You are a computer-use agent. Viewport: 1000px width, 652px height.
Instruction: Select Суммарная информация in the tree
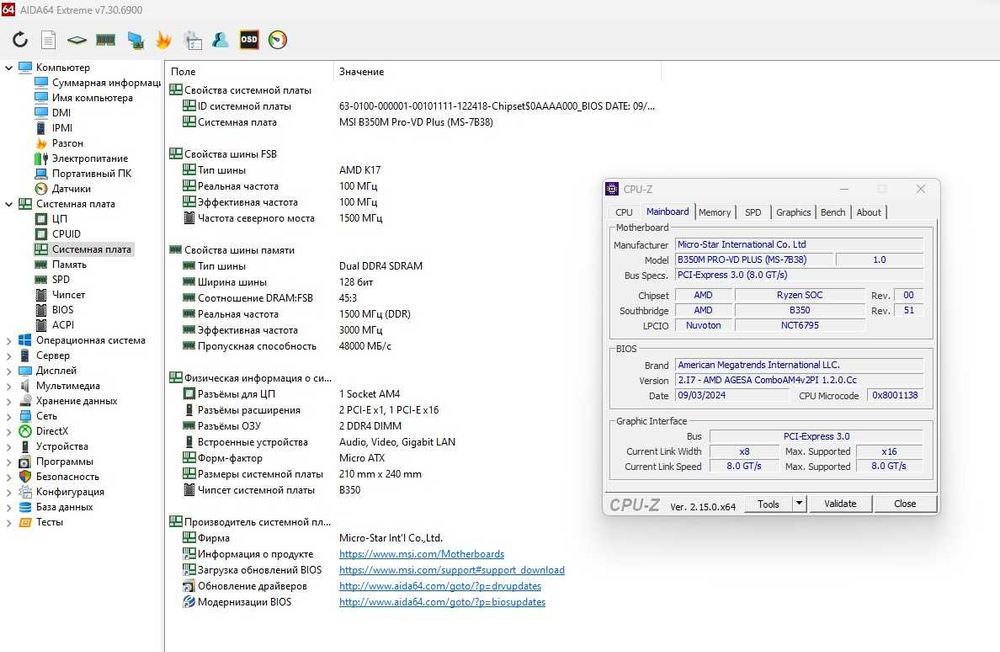98,82
